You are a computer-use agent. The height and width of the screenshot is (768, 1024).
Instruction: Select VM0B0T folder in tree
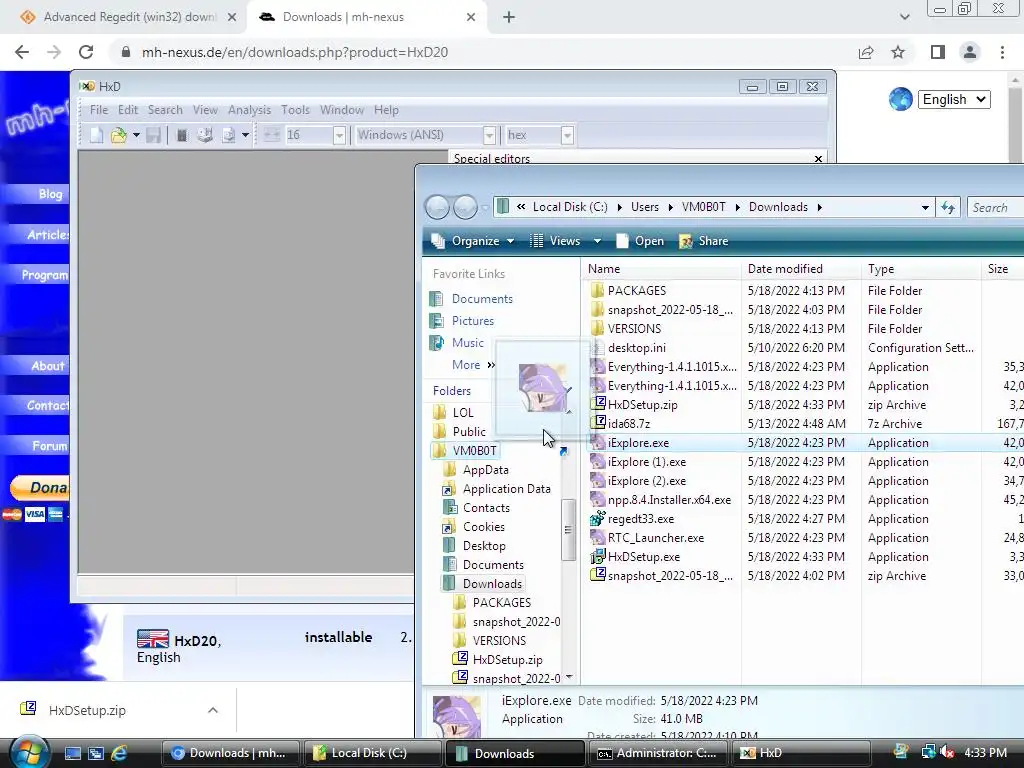[x=474, y=451]
